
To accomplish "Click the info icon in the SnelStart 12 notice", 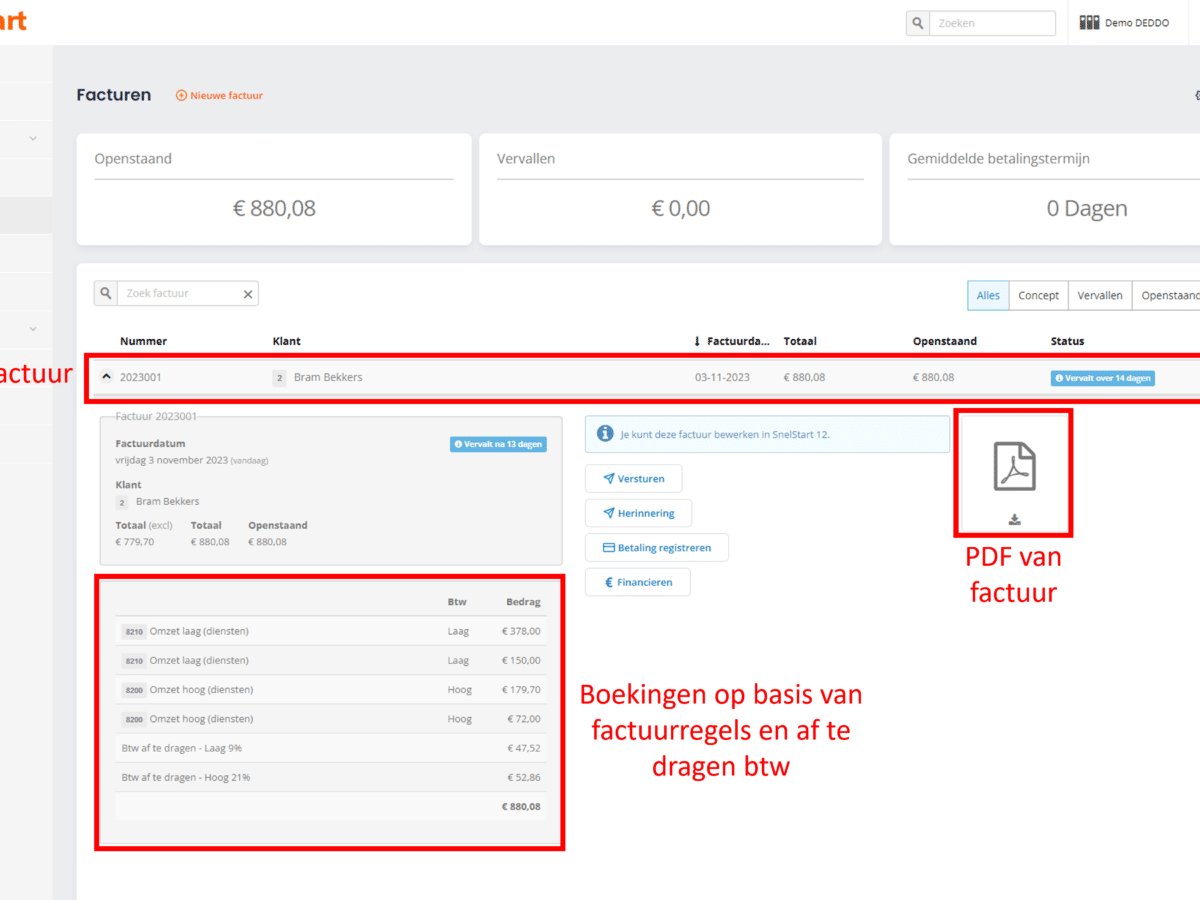I will [604, 434].
